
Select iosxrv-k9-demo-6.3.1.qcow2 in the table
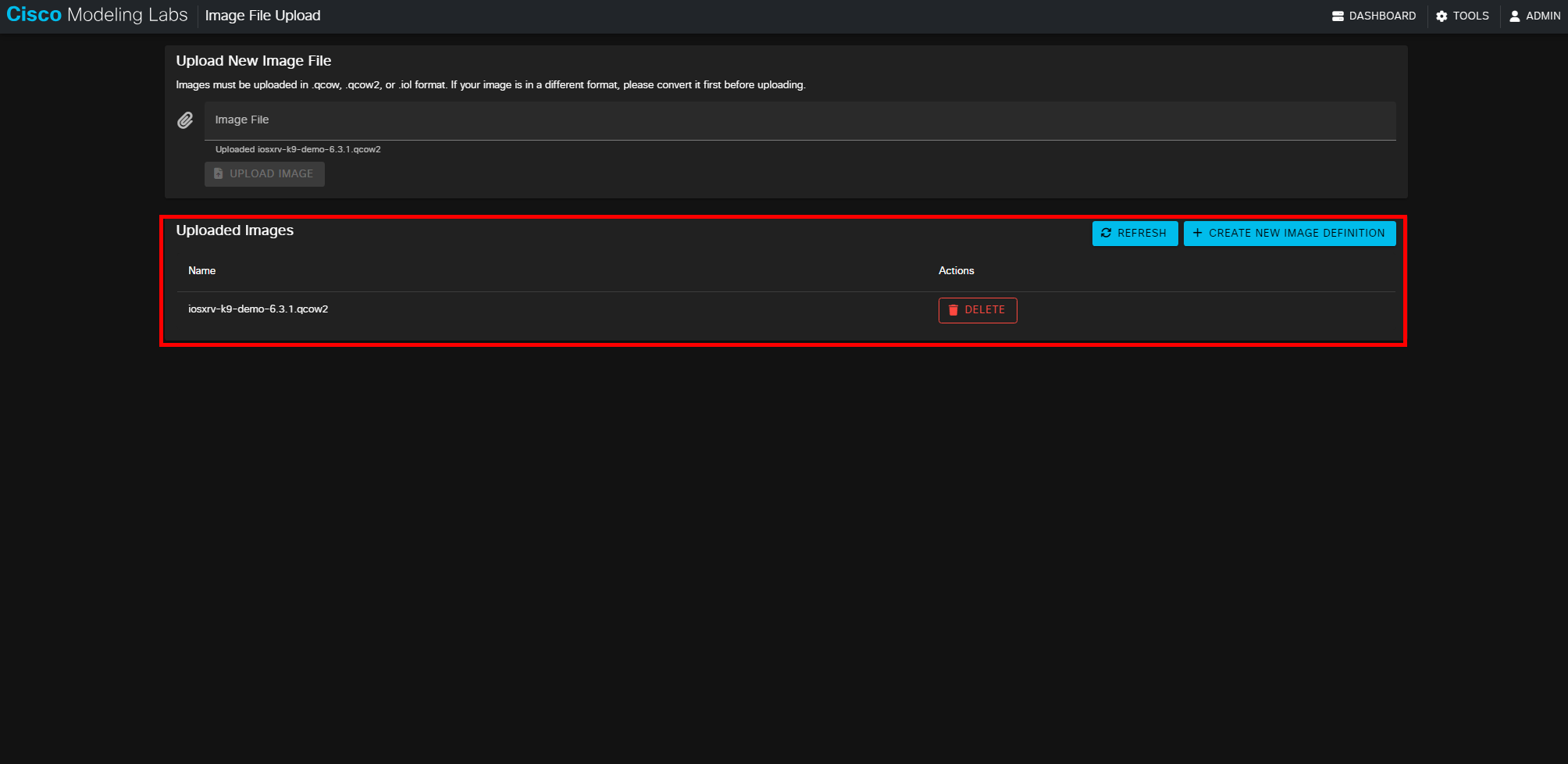click(258, 309)
